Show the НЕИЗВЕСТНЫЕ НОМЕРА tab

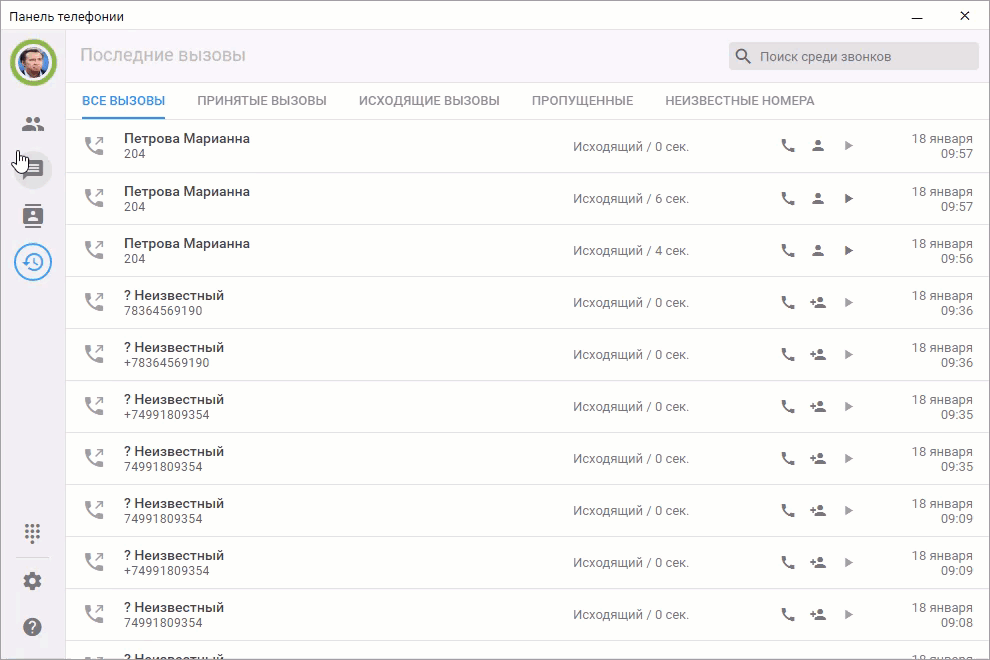(739, 101)
